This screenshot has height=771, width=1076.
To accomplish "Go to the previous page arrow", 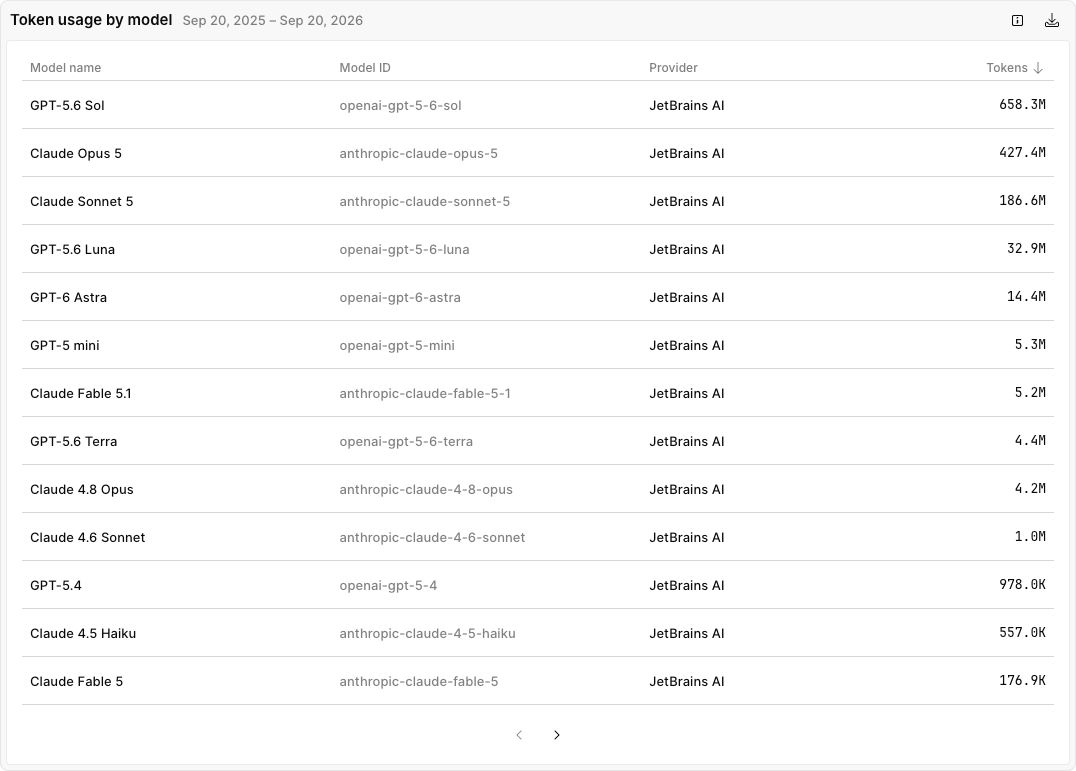I will (x=519, y=735).
